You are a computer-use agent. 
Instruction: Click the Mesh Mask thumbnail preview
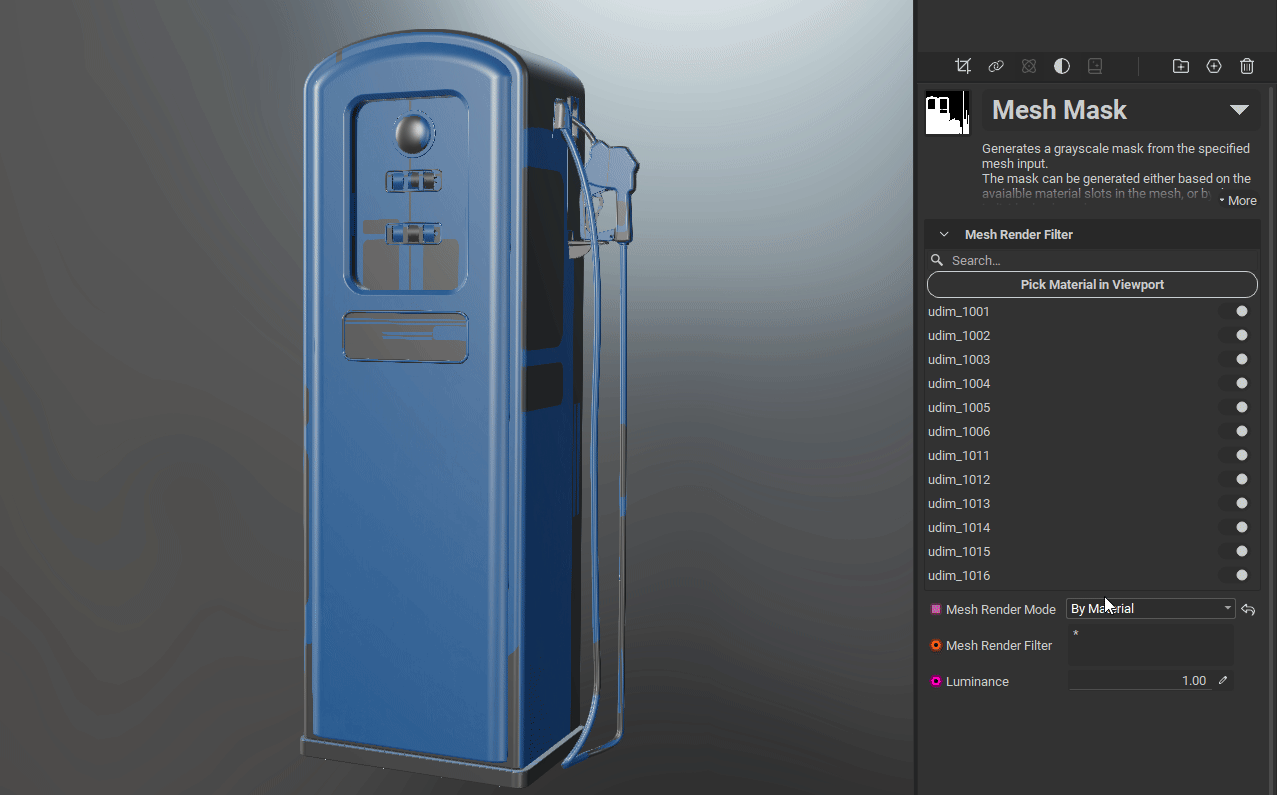[947, 112]
